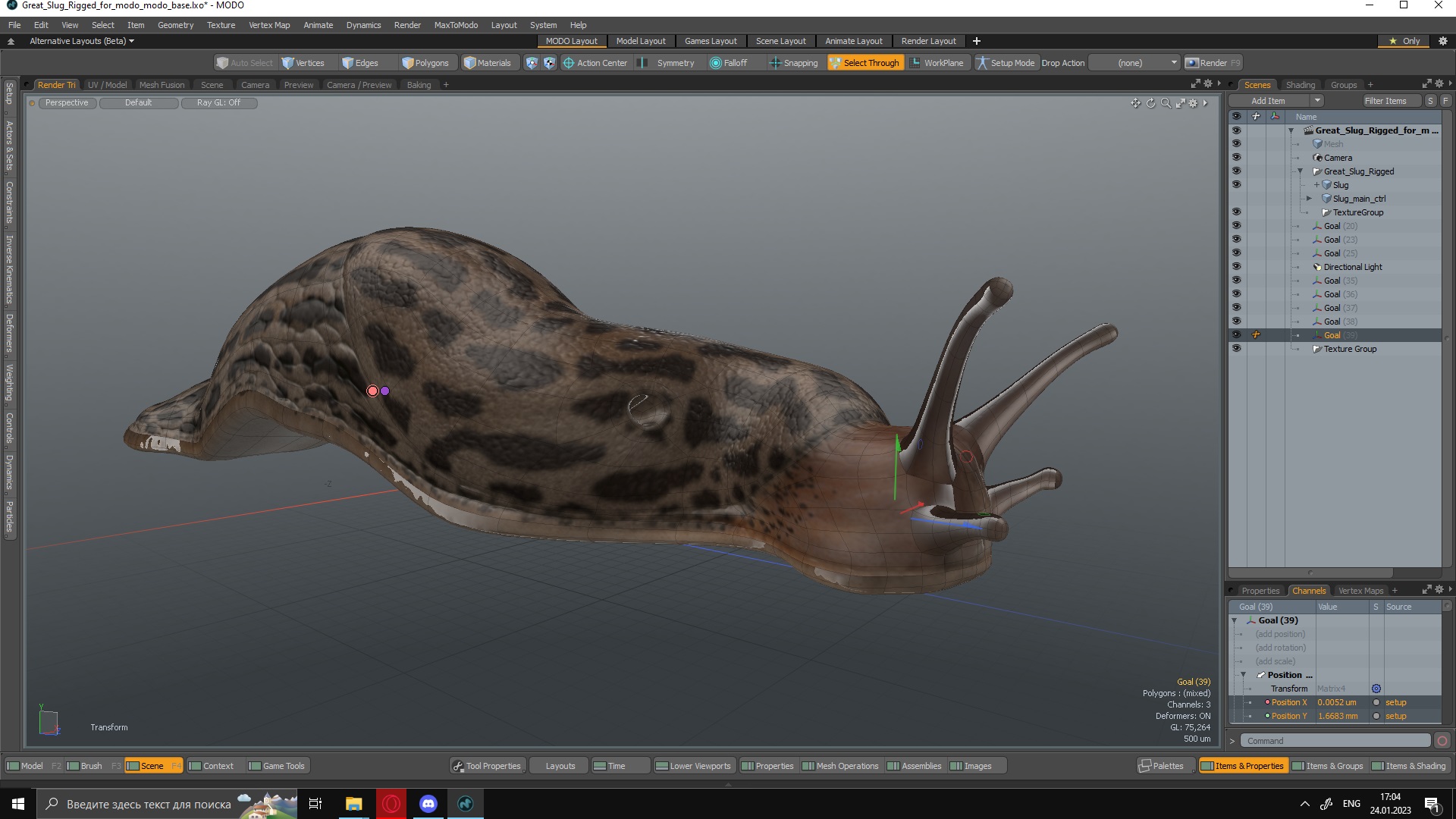Toggle visibility of Slug mesh
The width and height of the screenshot is (1456, 819).
coord(1237,185)
